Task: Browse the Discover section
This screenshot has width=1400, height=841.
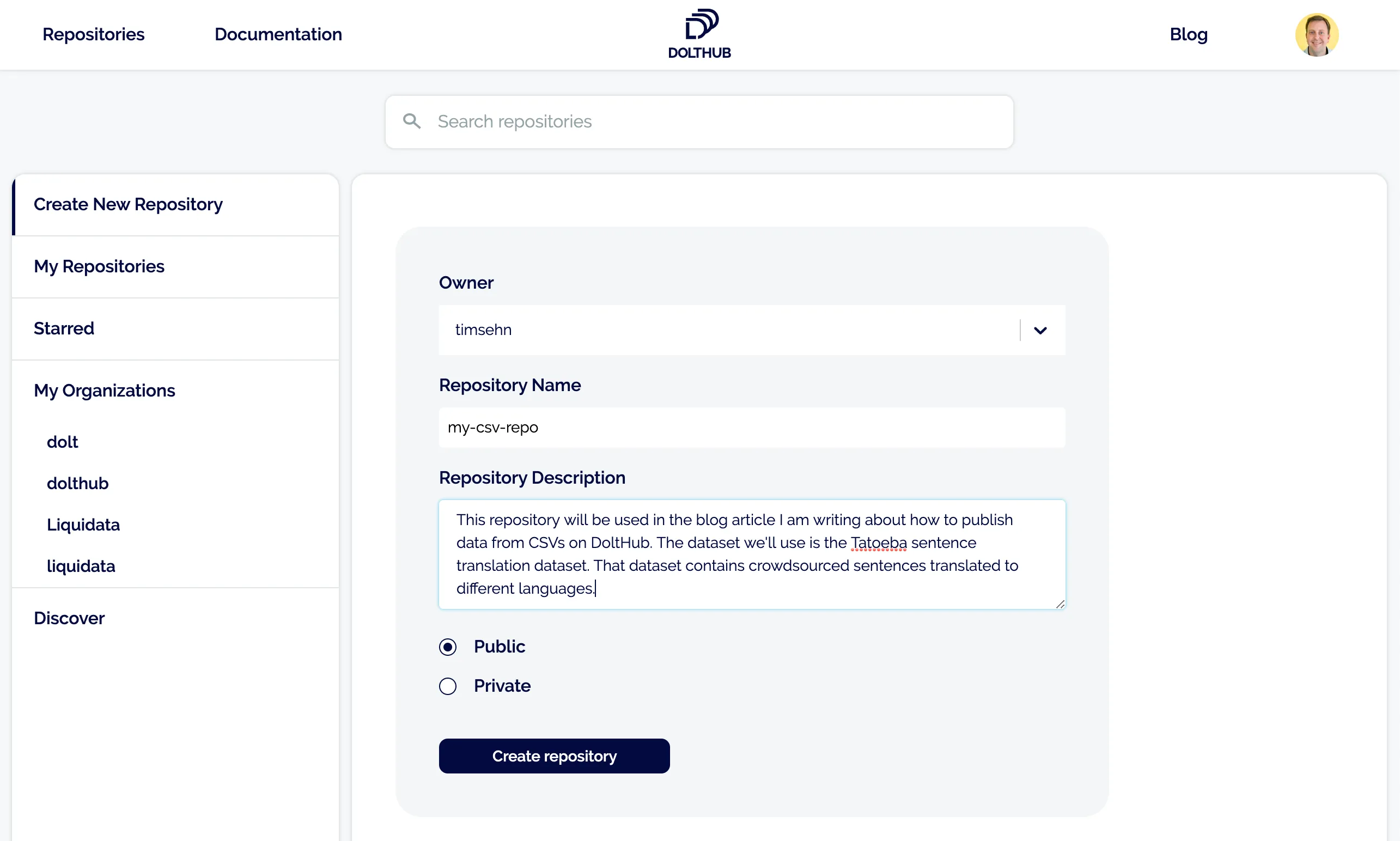Action: click(69, 618)
